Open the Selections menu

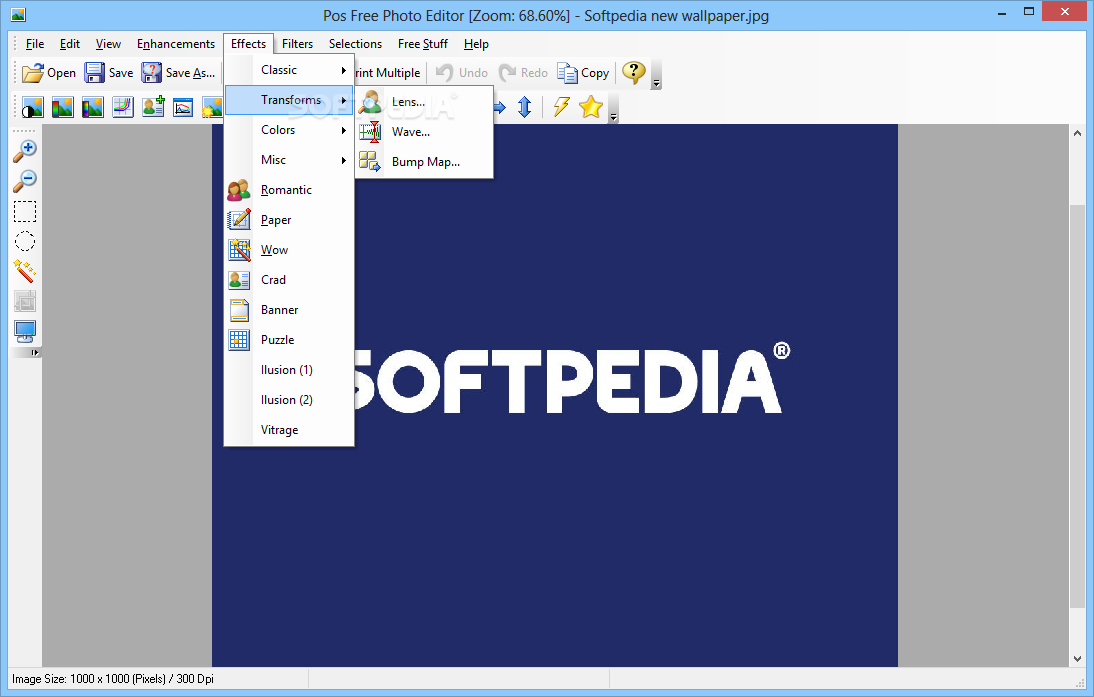point(355,44)
